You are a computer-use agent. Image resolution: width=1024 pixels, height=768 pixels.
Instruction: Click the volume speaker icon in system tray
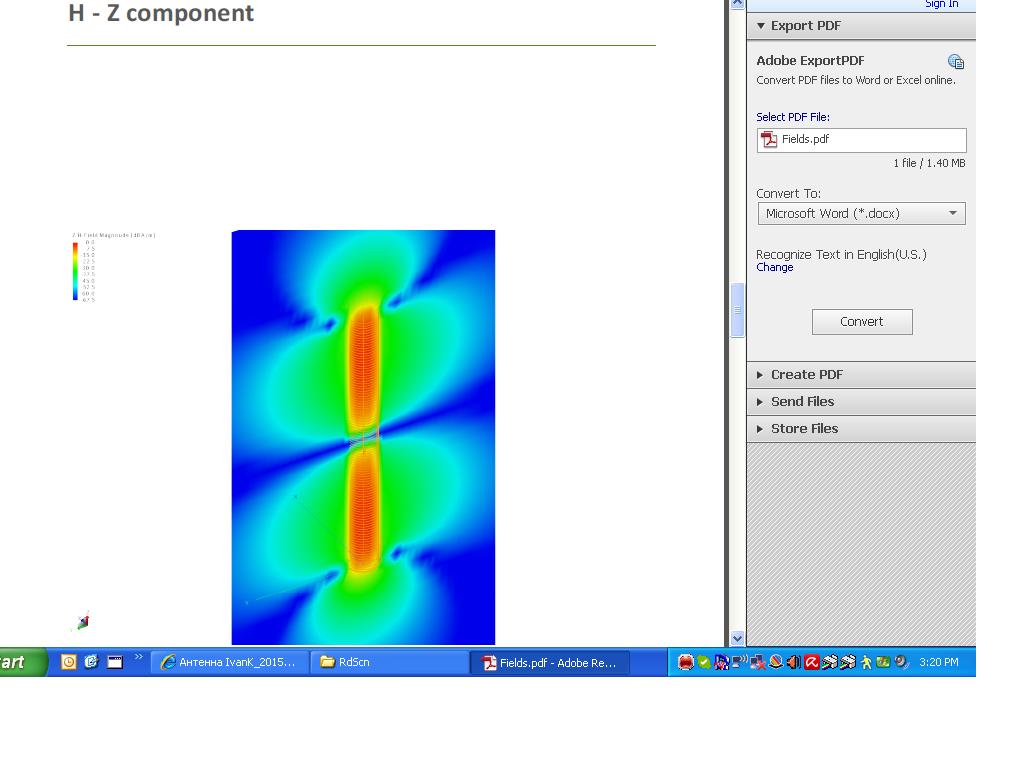(x=793, y=662)
